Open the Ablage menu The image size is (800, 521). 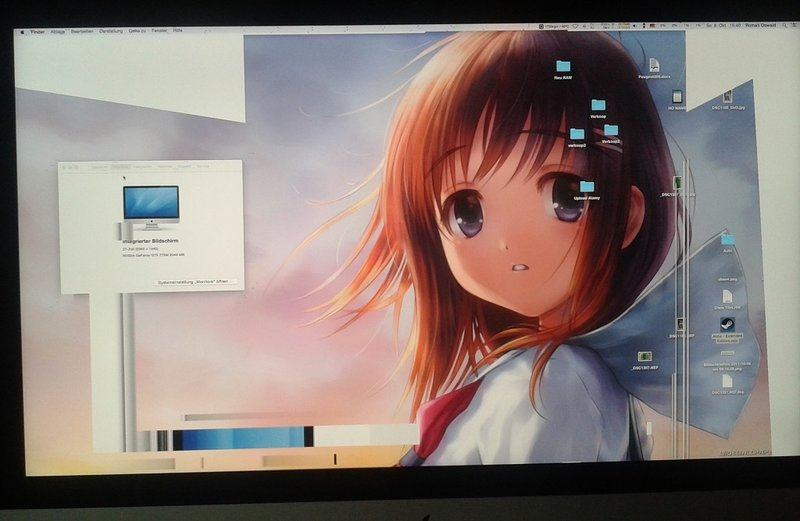click(x=58, y=32)
